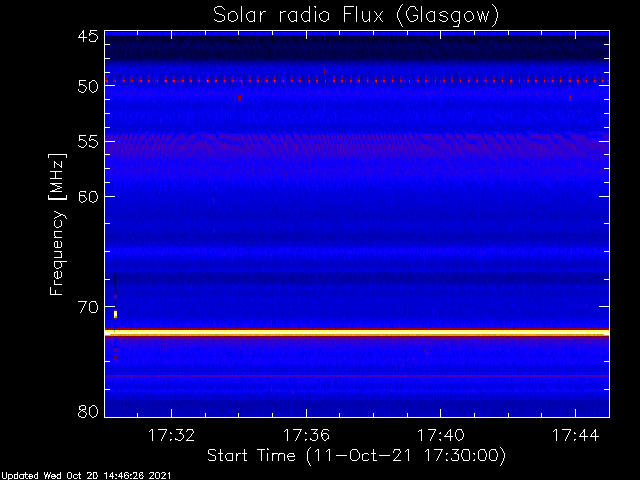Click the bright yellow emission band near 72 MHz
Screen dimensions: 640x480
[x=357, y=333]
